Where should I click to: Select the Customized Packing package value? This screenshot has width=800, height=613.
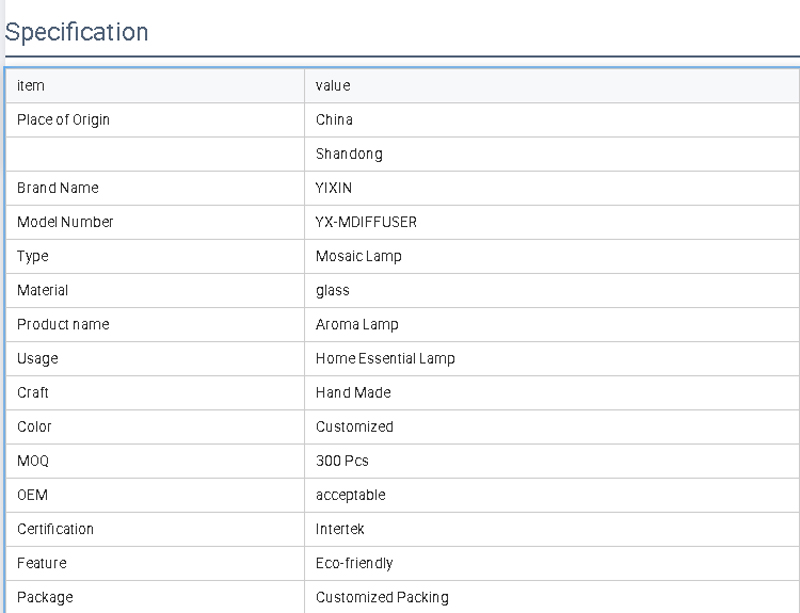tap(382, 597)
